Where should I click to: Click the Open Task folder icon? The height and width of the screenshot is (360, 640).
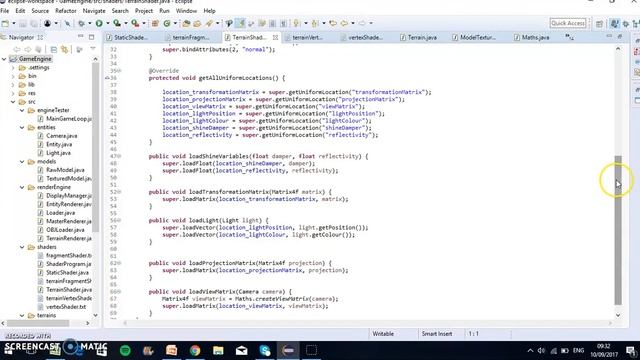pyautogui.click(x=197, y=23)
